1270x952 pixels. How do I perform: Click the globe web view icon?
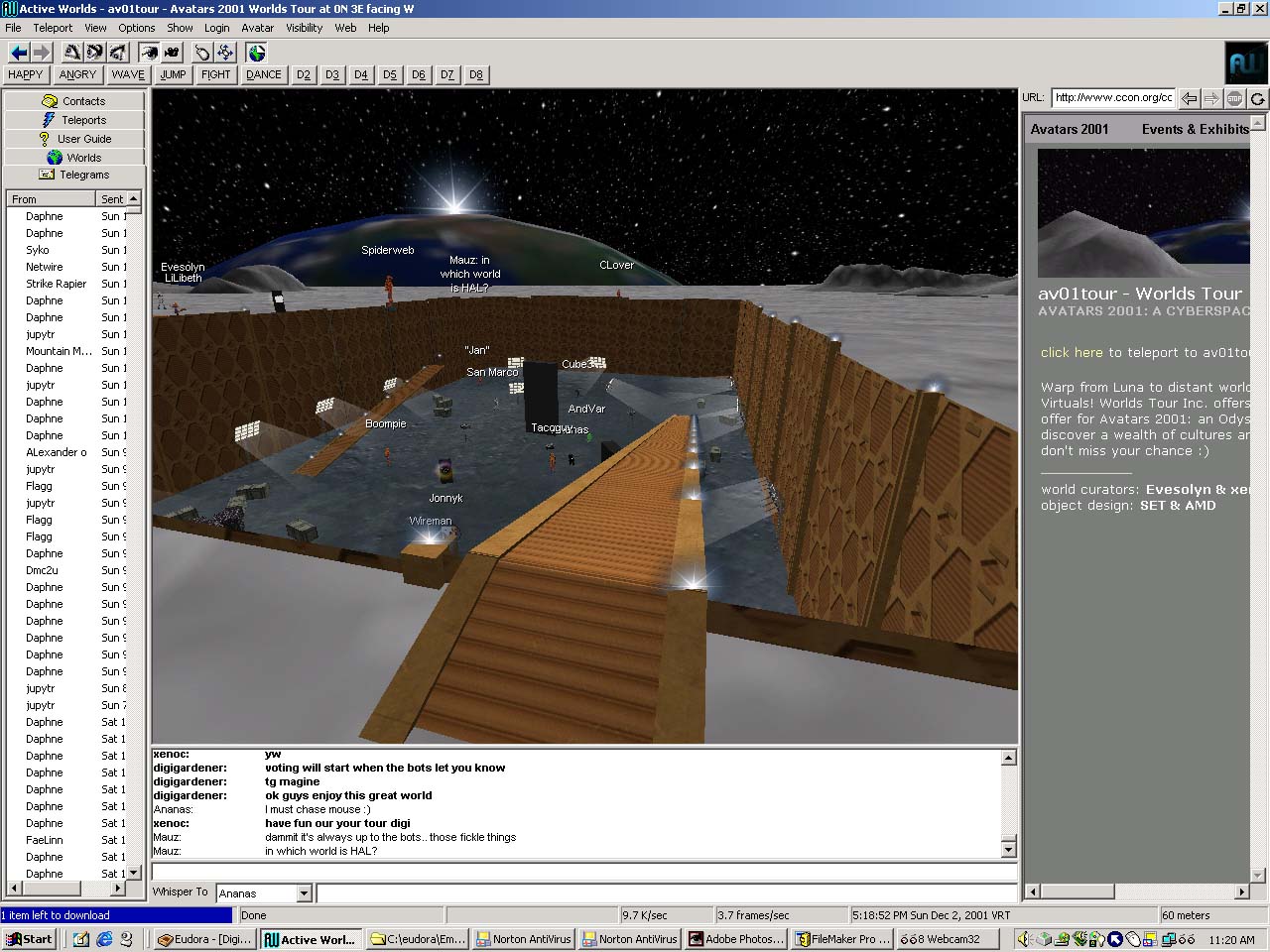pos(257,53)
